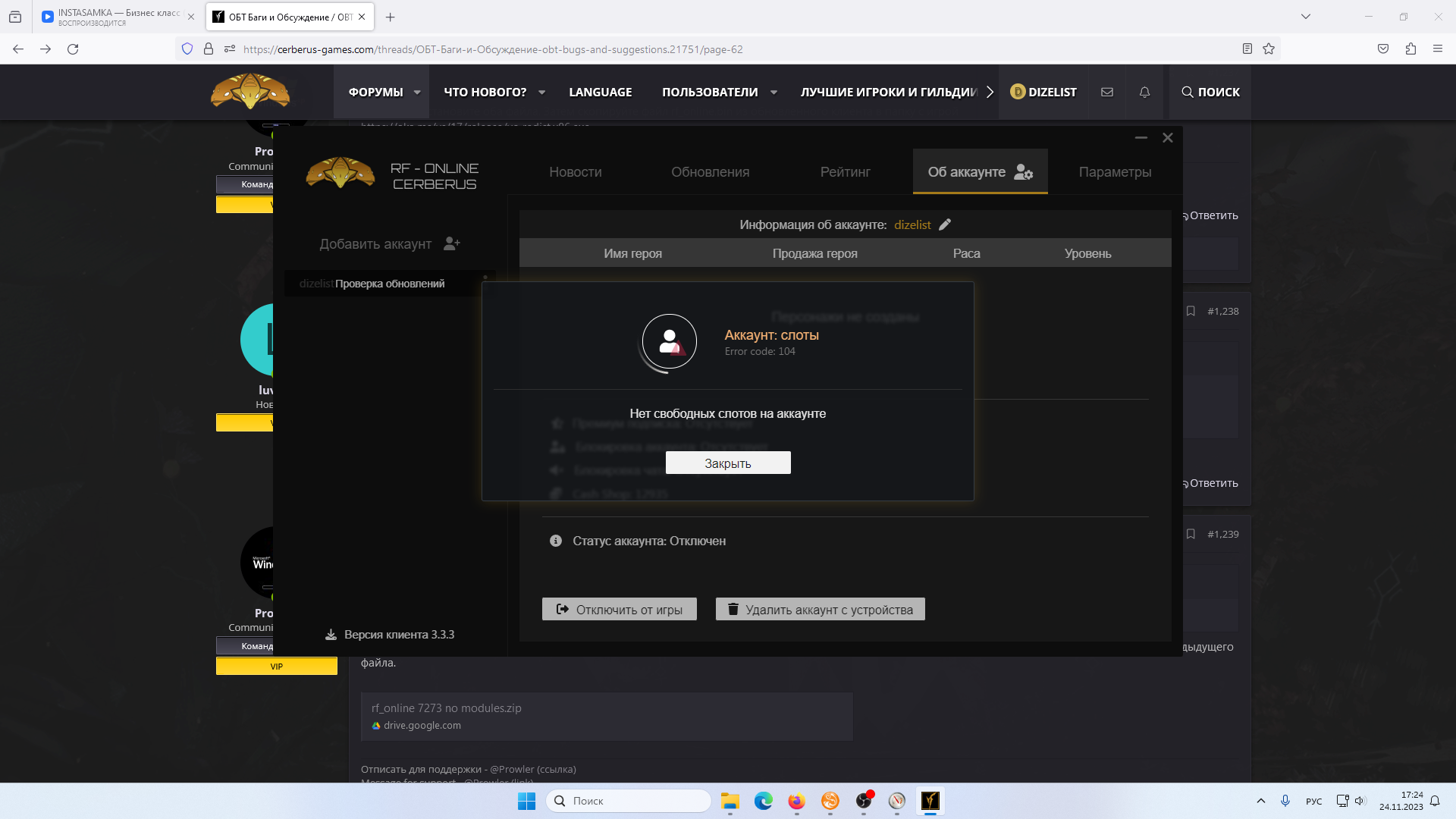Click the Имя героя column header
The image size is (1456, 819).
tap(633, 254)
